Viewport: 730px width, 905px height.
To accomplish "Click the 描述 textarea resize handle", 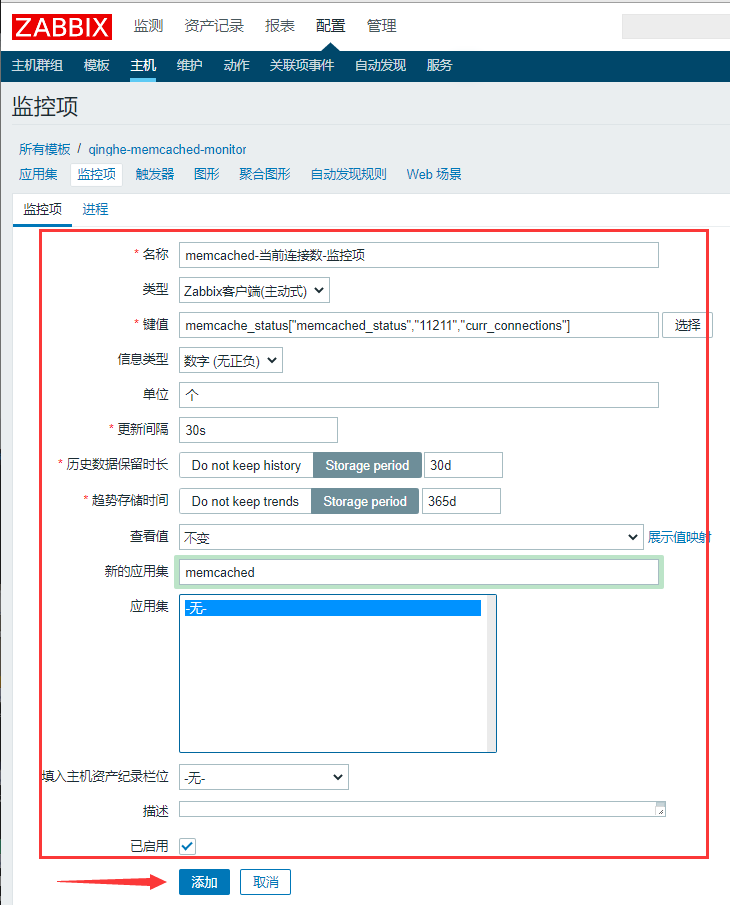I will tap(661, 811).
